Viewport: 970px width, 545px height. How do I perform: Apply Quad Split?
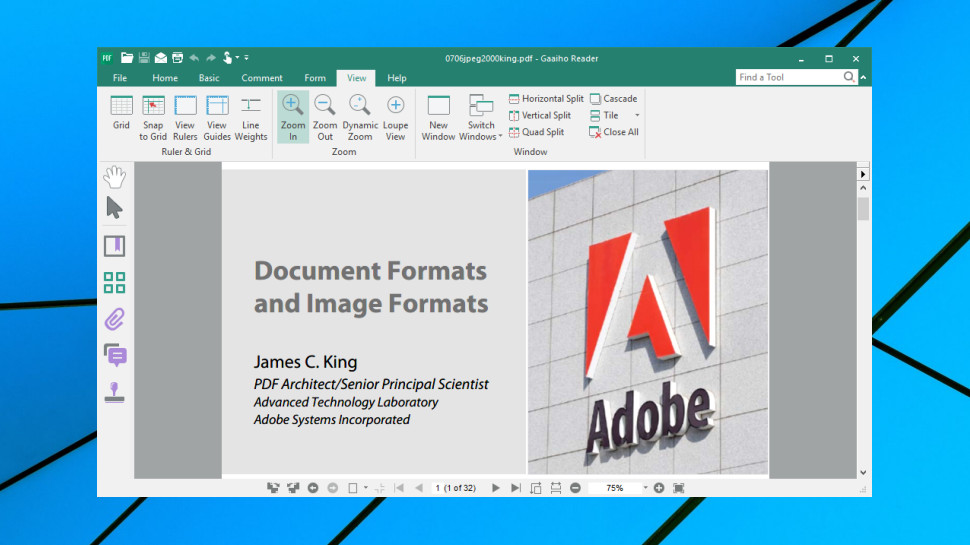click(x=536, y=132)
